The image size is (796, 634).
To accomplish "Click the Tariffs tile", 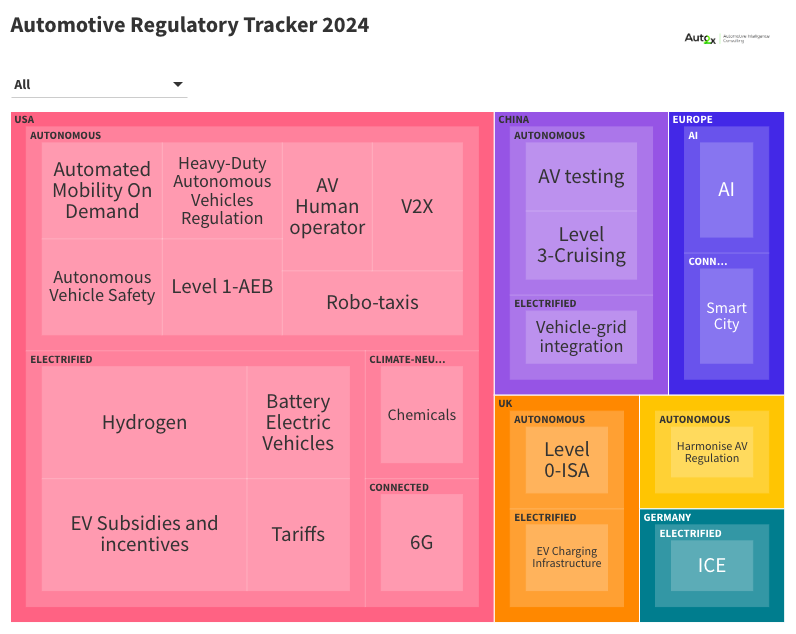I will pos(298,534).
